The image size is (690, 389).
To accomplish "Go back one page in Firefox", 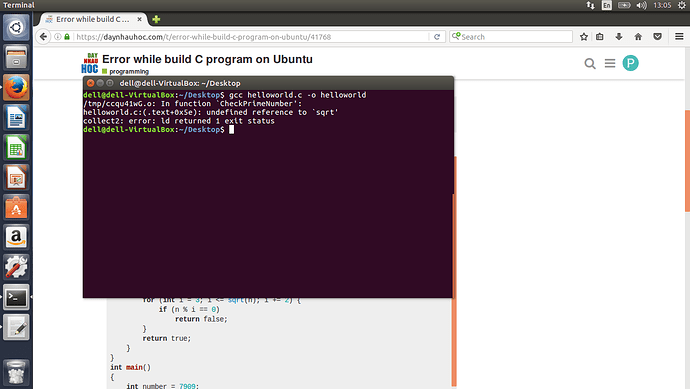I will click(43, 37).
